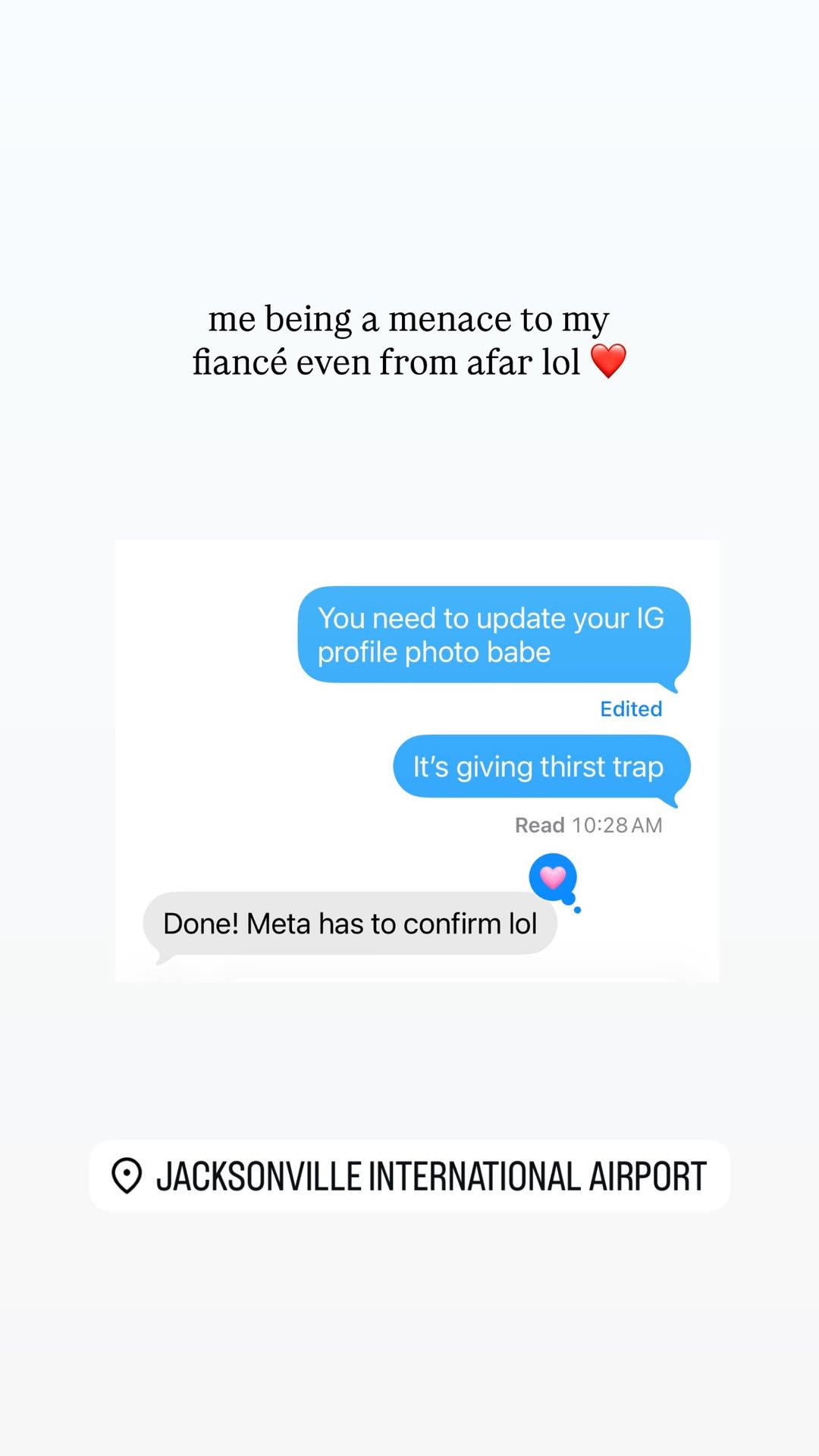Viewport: 819px width, 1456px height.
Task: Click "IG" in the first blue message
Action: click(x=650, y=619)
